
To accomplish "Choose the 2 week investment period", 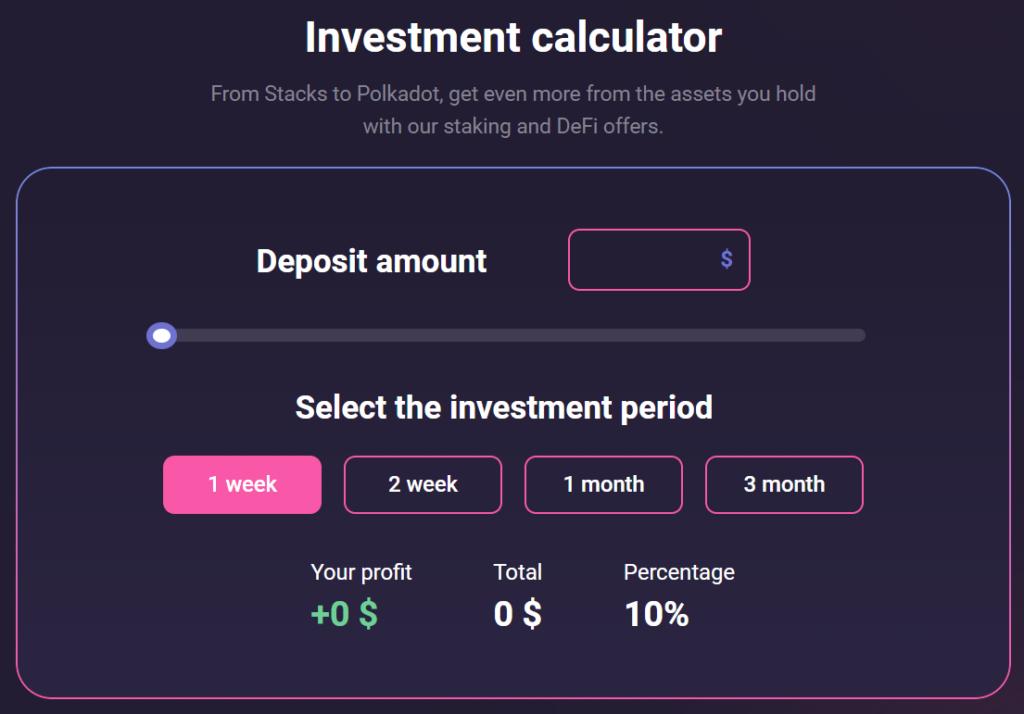I will [x=423, y=485].
